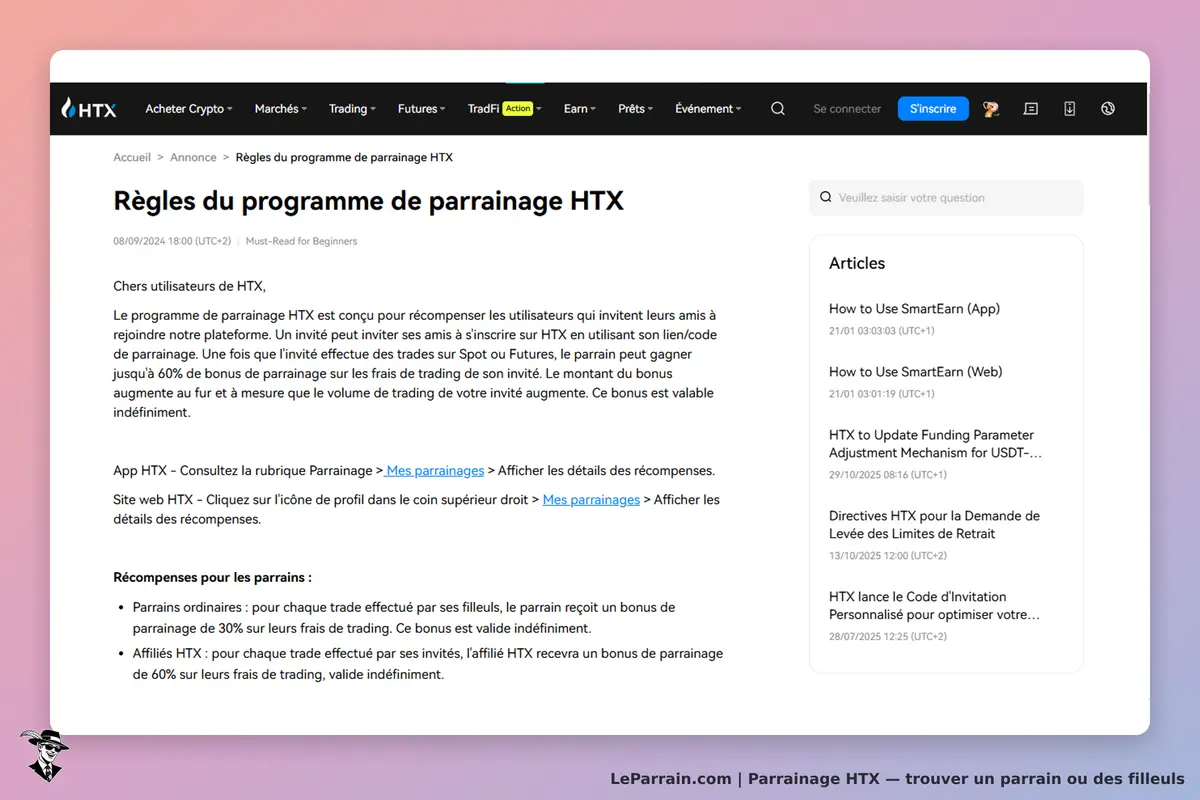Expand the Futures dropdown menu
This screenshot has height=800, width=1200.
click(x=422, y=109)
